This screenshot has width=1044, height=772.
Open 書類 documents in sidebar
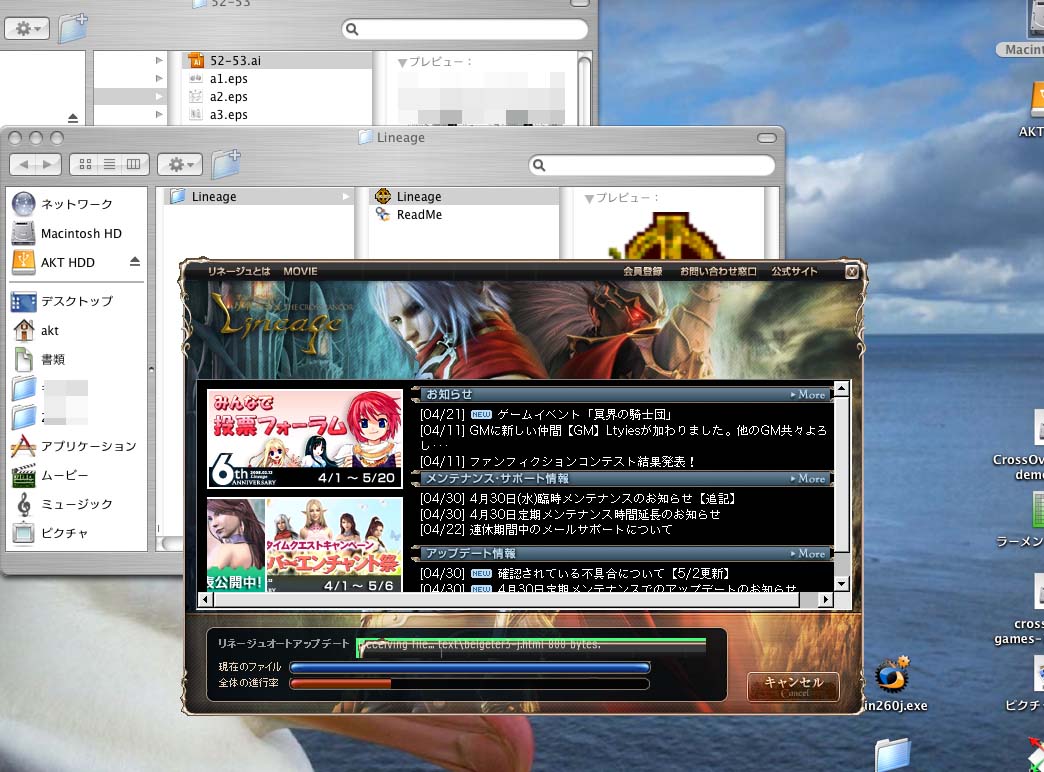[x=39, y=359]
